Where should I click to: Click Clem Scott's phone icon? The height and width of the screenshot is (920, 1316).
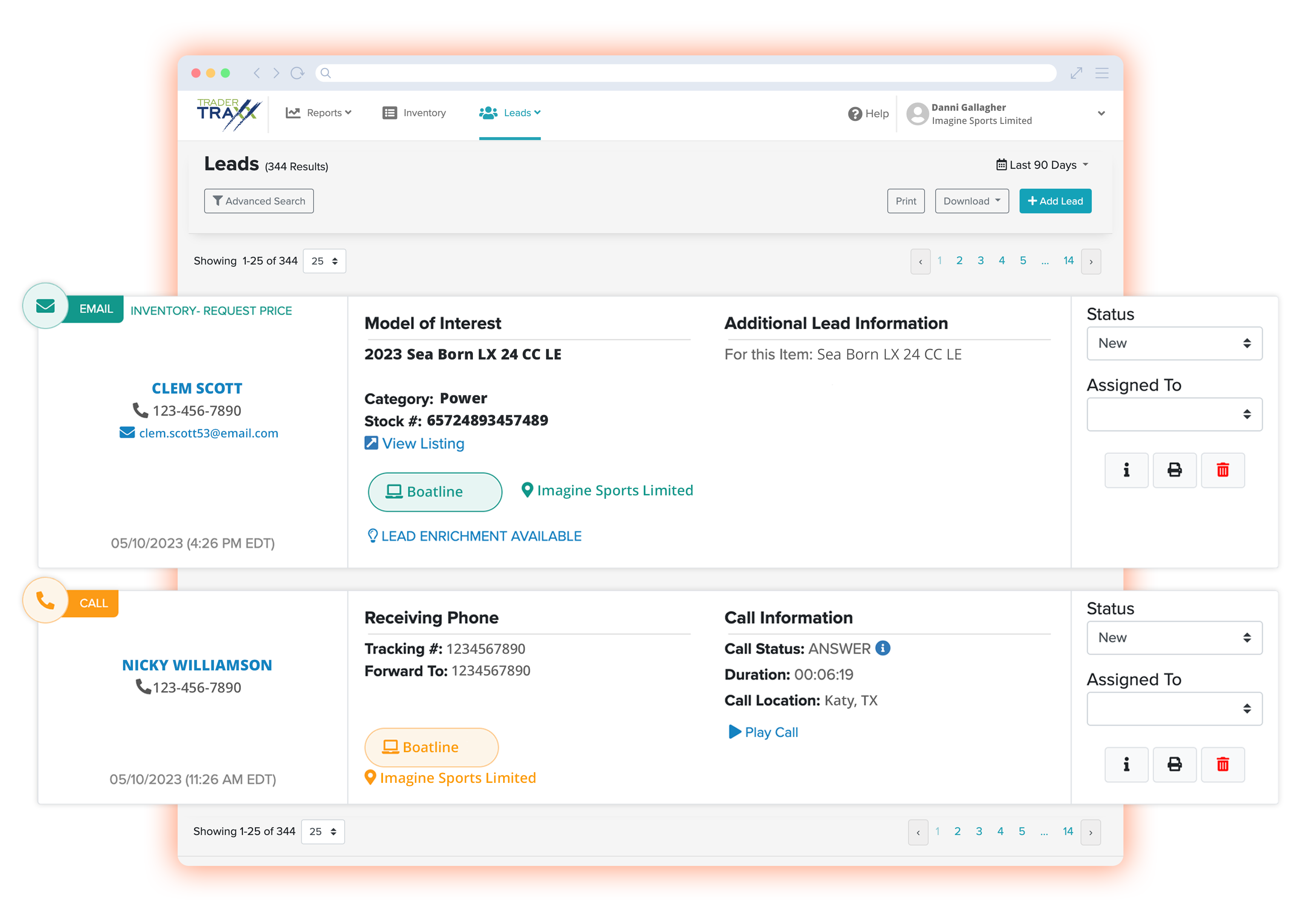click(141, 411)
